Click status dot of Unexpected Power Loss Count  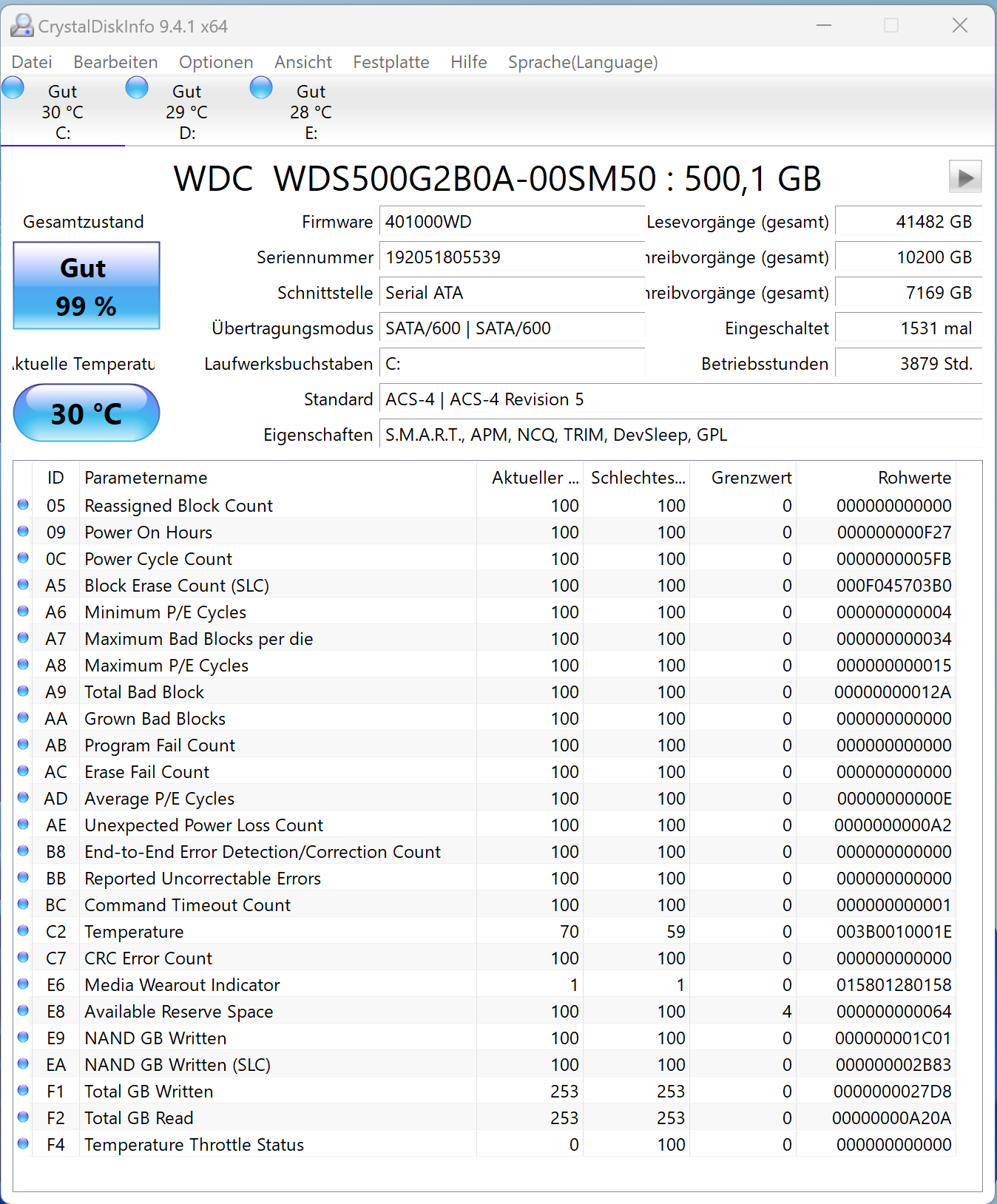23,824
